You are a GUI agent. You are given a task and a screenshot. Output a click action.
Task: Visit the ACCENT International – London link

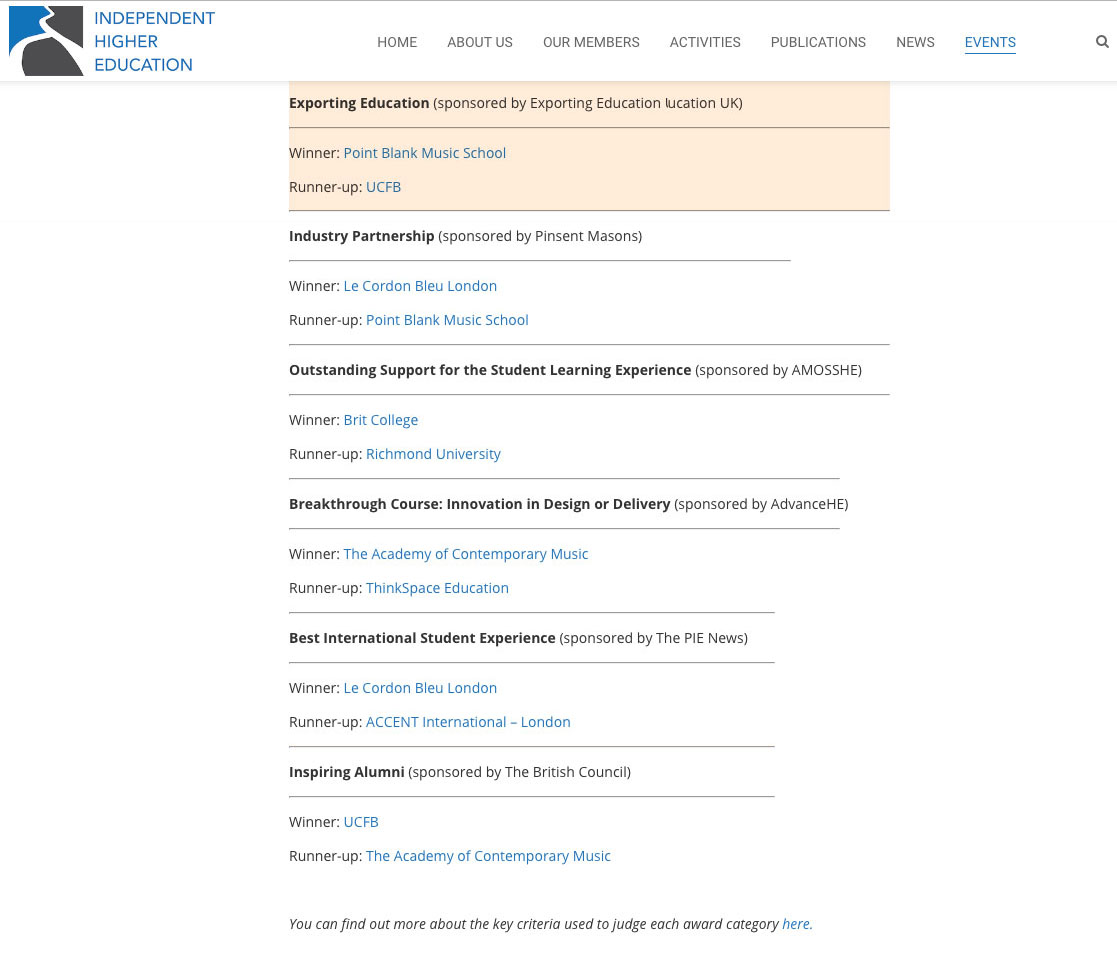[x=468, y=722]
